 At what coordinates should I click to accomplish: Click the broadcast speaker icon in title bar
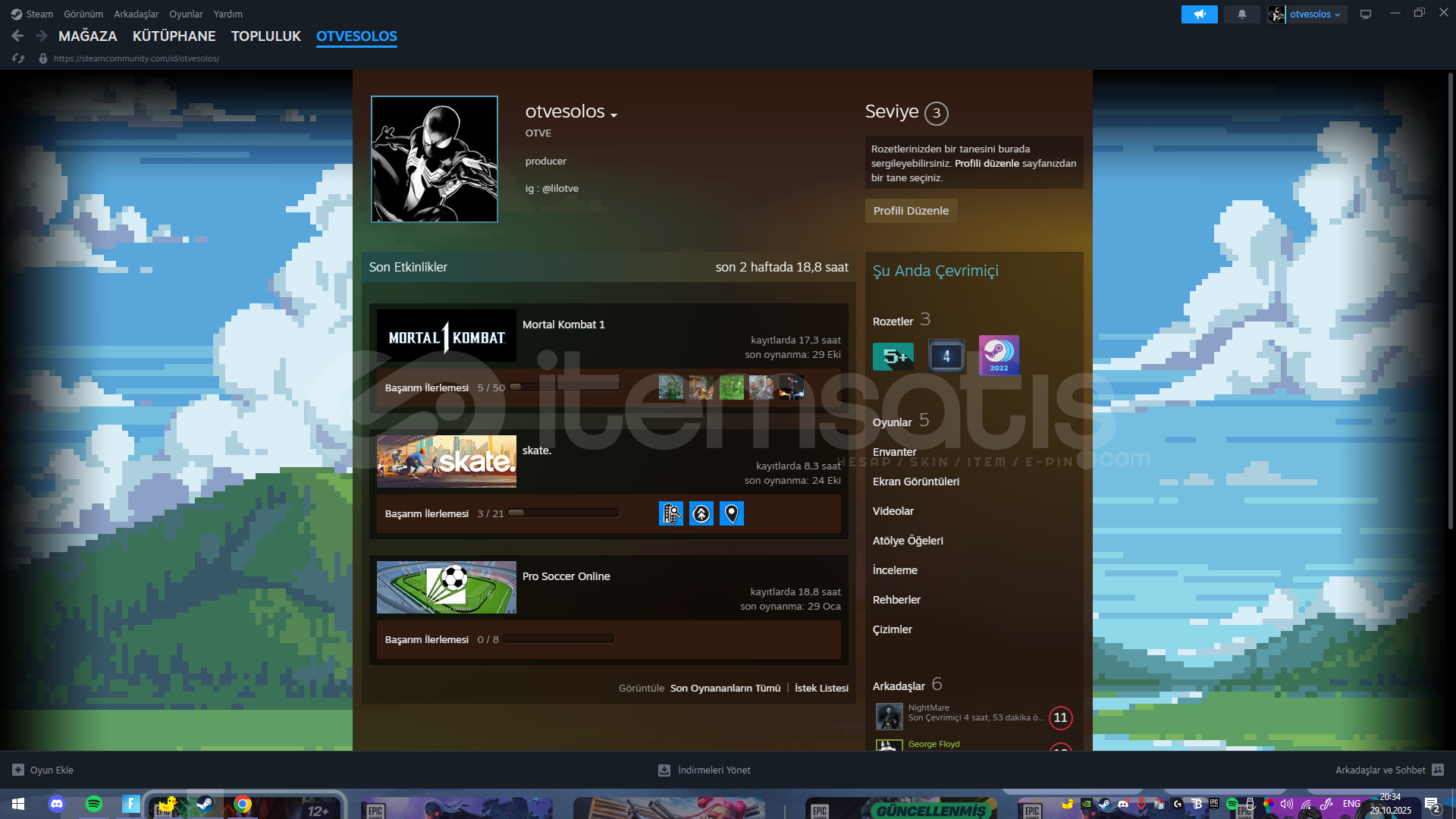[1199, 14]
